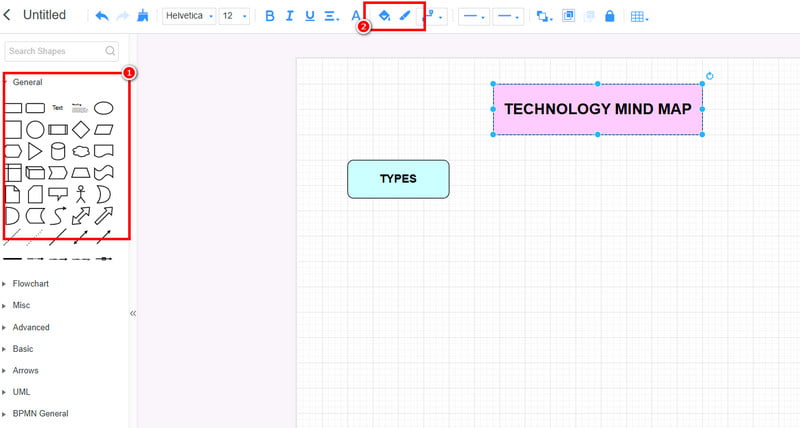Toggle bold text formatting

(x=270, y=16)
